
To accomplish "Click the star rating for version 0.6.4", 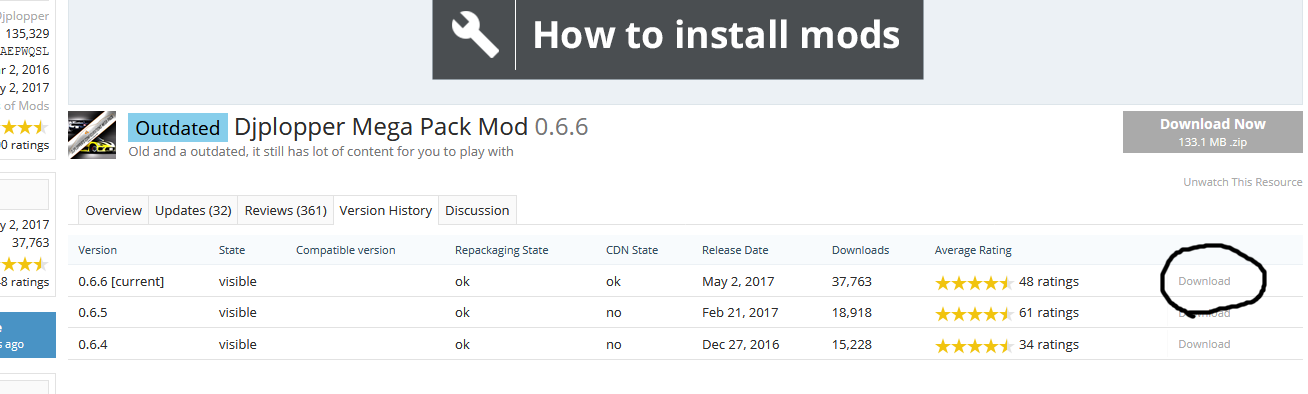I will [x=974, y=345].
